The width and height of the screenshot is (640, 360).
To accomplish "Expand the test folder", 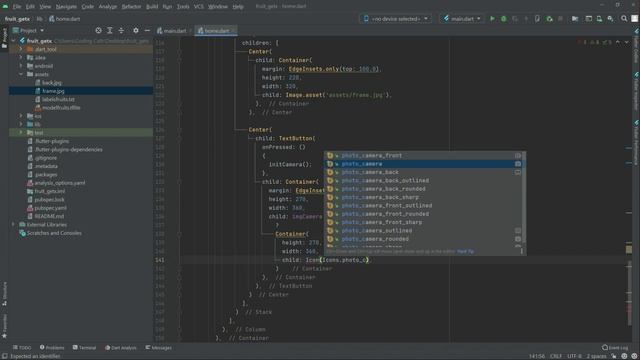I will click(21, 133).
